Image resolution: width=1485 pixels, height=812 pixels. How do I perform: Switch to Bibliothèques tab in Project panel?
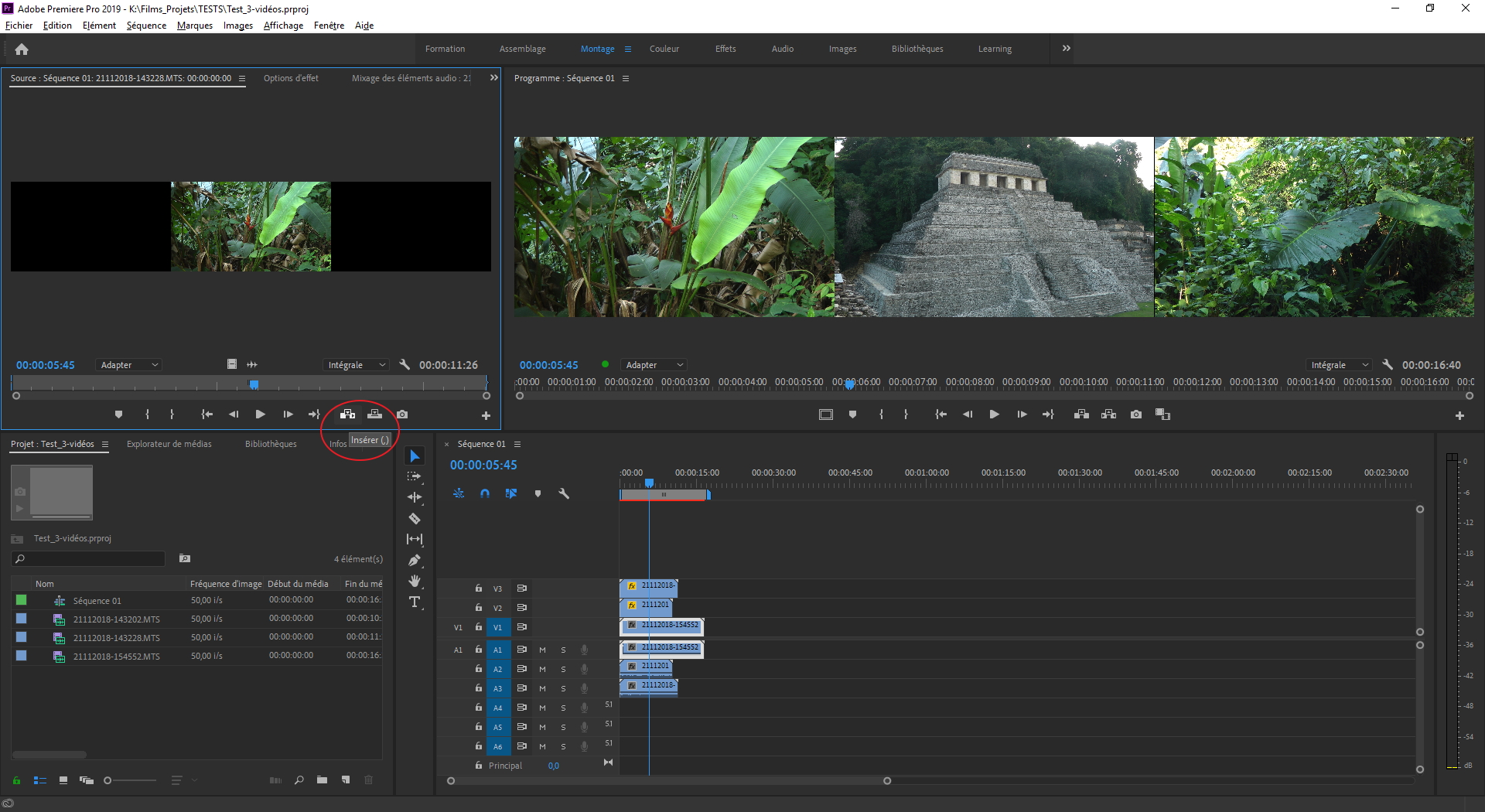coord(271,444)
